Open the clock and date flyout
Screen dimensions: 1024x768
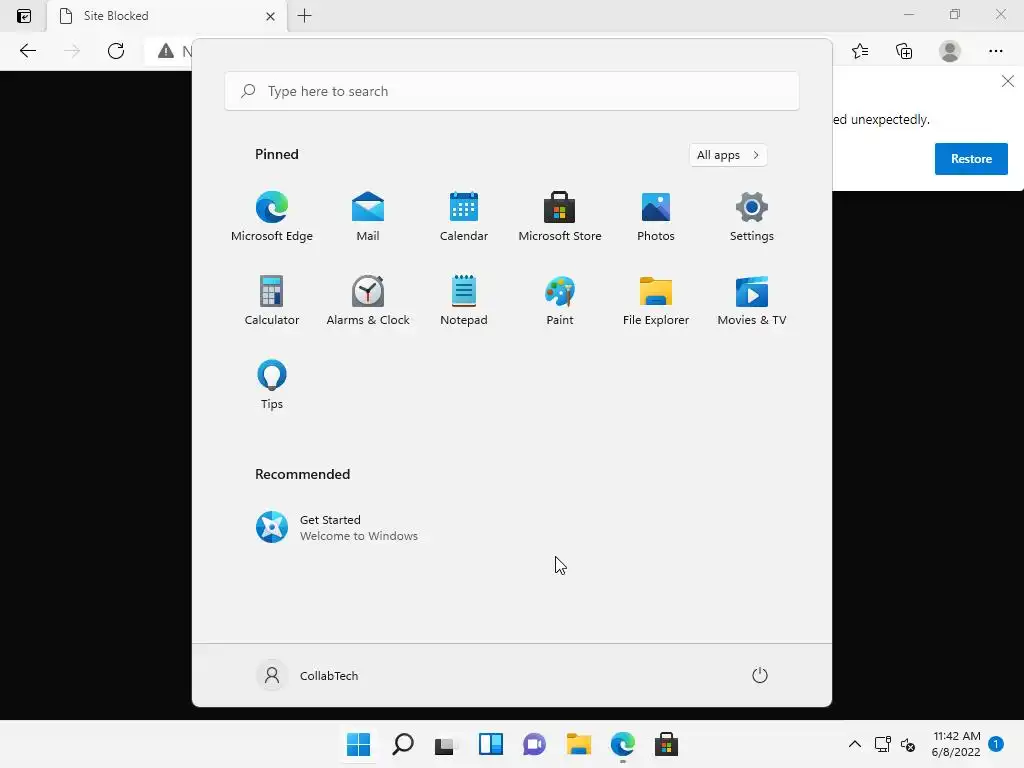956,744
